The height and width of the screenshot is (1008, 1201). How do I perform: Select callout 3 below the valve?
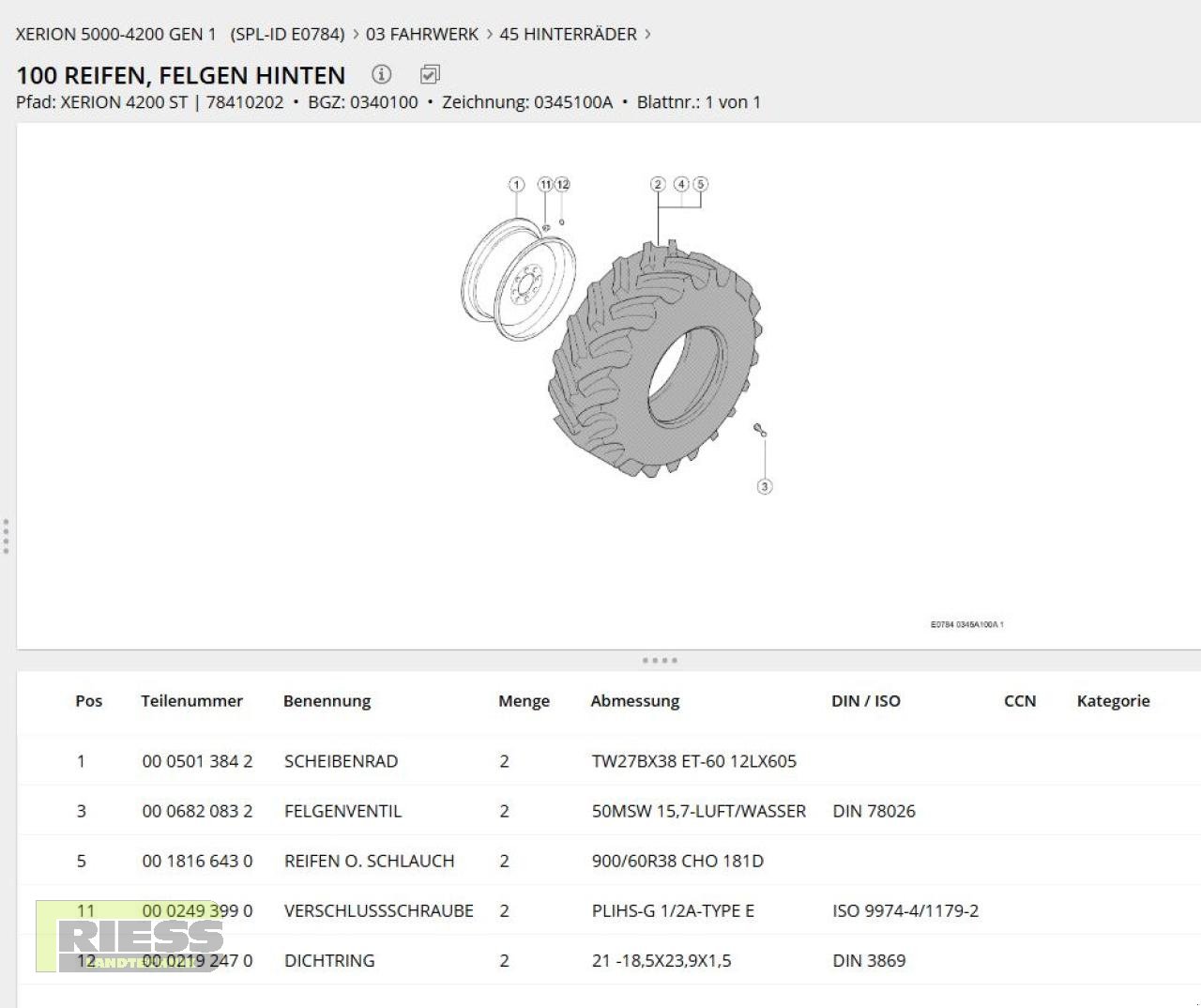click(765, 486)
